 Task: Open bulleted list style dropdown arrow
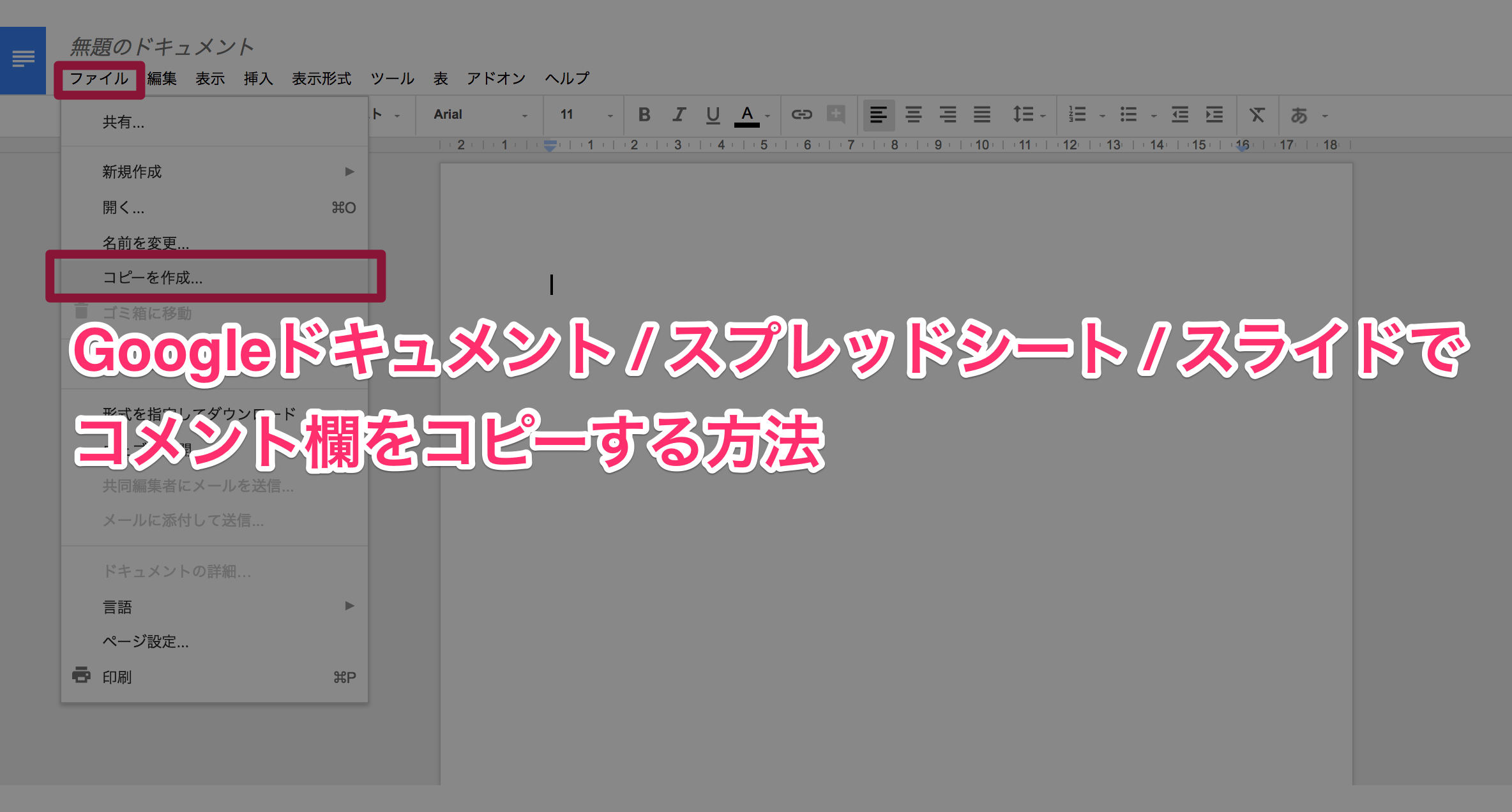click(x=1154, y=116)
